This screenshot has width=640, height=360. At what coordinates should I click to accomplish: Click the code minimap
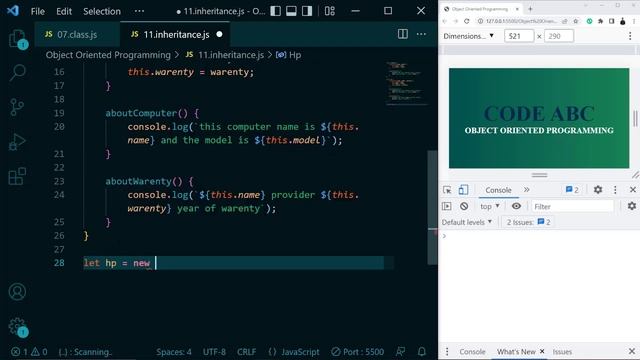point(406,83)
